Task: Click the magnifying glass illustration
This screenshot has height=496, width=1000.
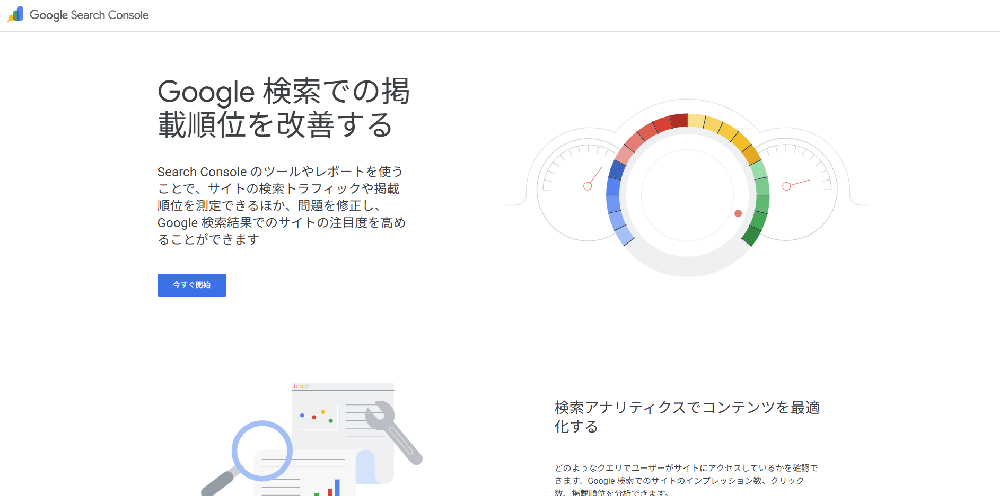Action: pyautogui.click(x=260, y=452)
